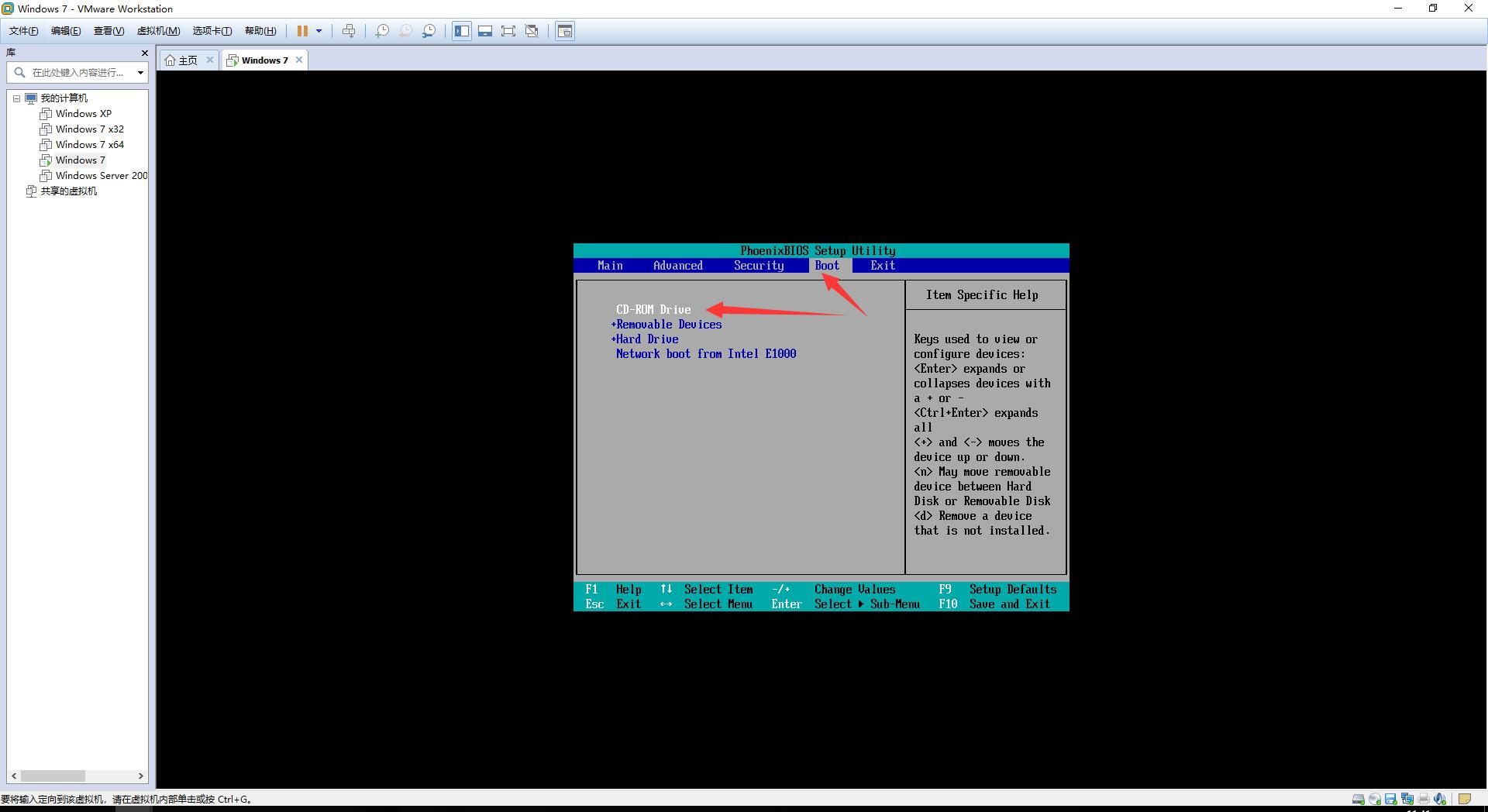Switch to the 主页 tab
This screenshot has height=812, width=1488.
(x=186, y=60)
